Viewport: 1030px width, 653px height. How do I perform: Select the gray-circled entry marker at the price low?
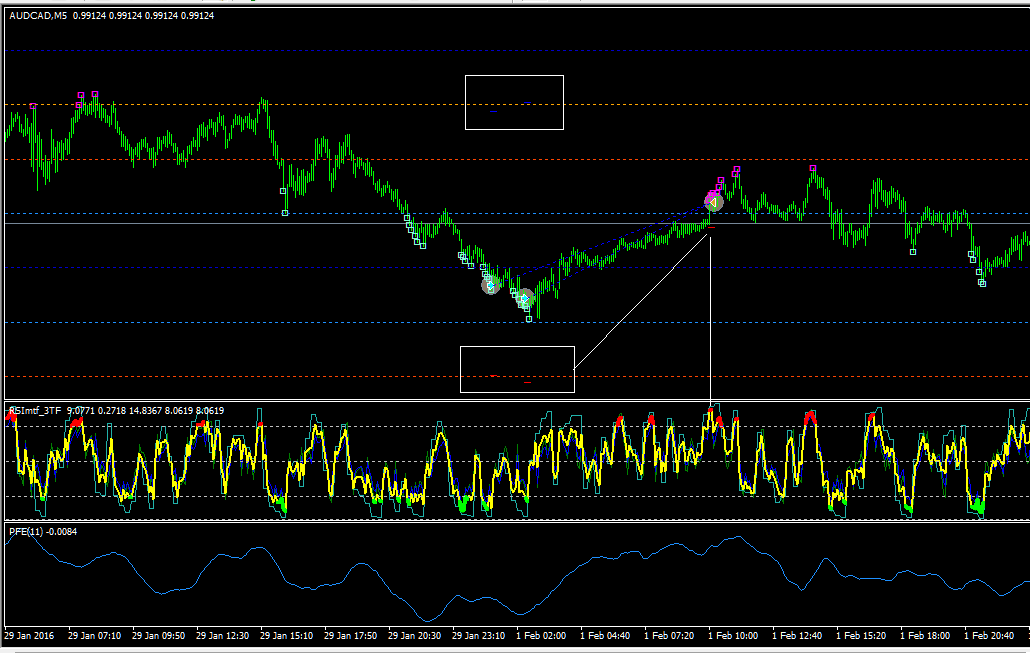[524, 298]
